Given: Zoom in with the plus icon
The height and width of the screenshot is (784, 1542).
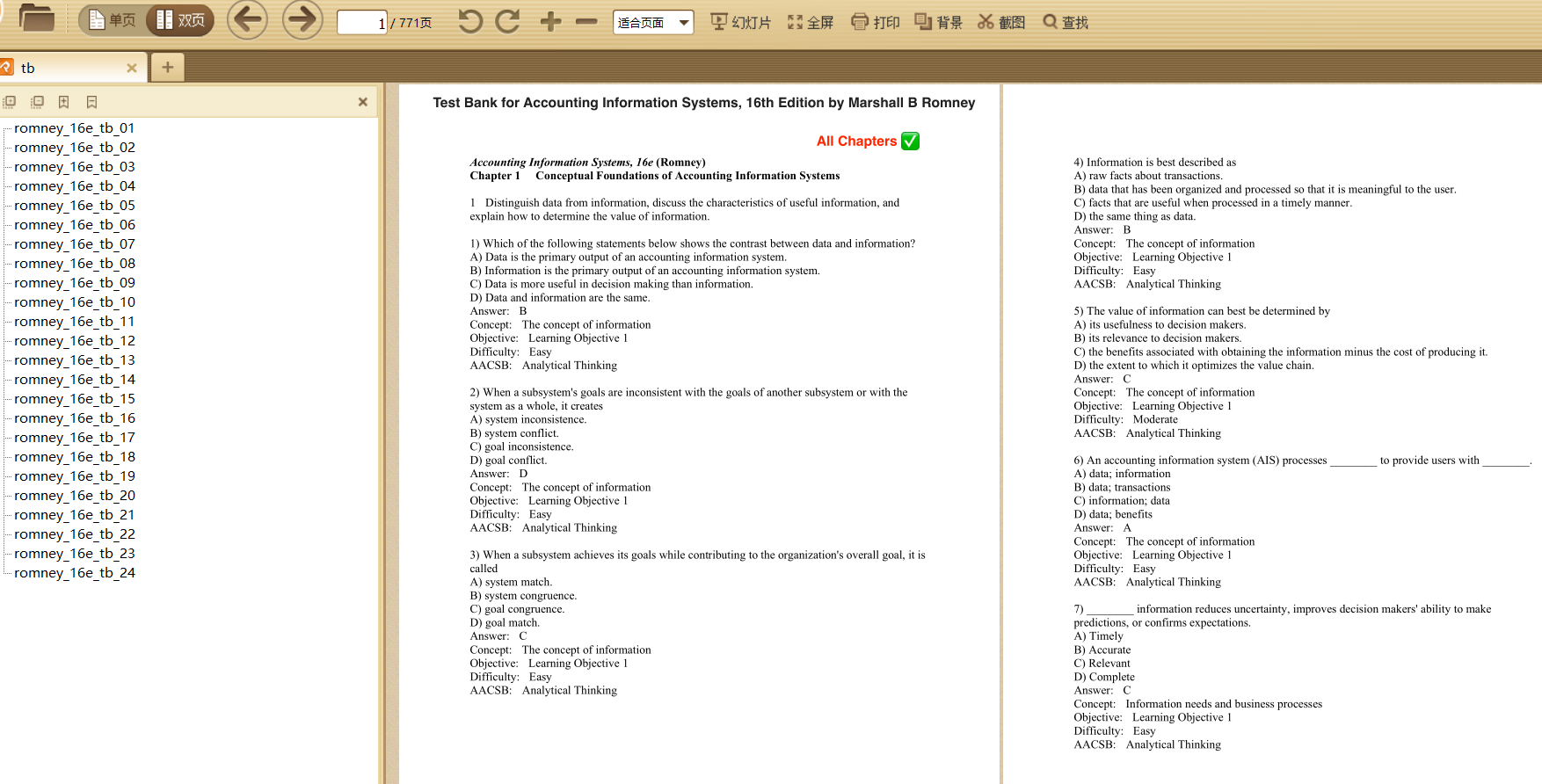Looking at the screenshot, I should click(x=550, y=22).
